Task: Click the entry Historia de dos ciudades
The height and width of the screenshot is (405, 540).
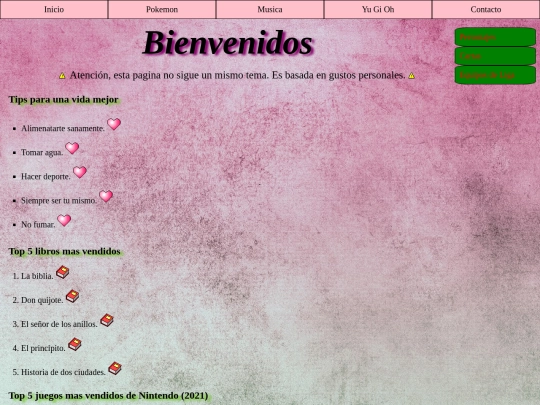Action: click(63, 373)
